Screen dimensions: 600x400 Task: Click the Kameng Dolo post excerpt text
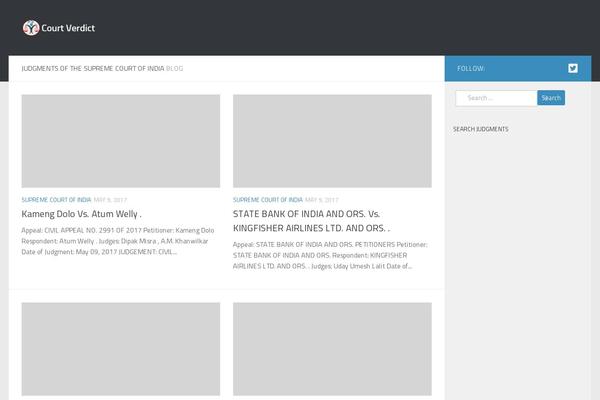[118, 241]
